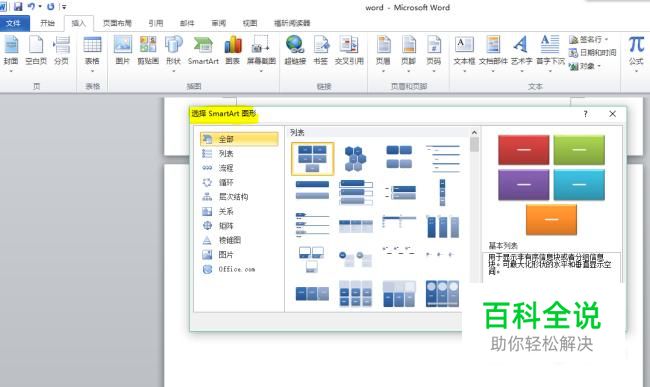Insert a 空白页 (Blank Page)
Screen dimensions: 650x387
point(36,51)
